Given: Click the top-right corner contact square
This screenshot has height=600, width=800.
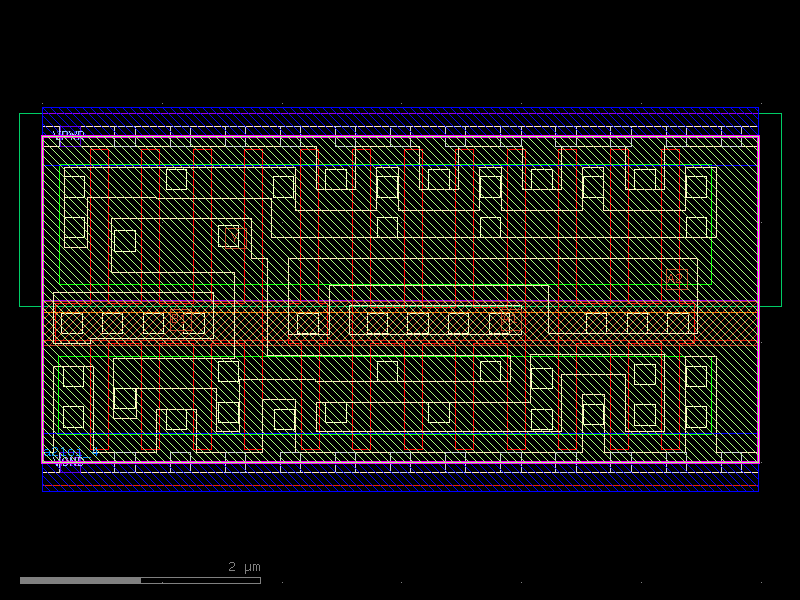Looking at the screenshot, I should point(696,187).
